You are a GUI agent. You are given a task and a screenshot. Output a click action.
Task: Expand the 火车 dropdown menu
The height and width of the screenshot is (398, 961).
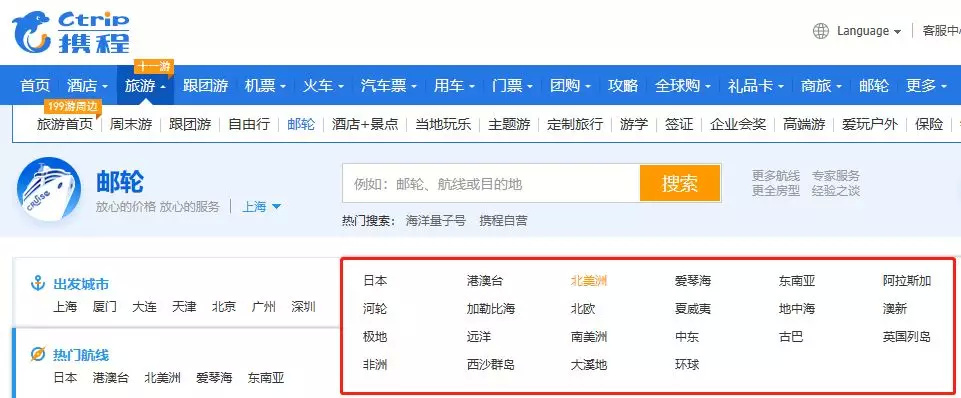(323, 85)
